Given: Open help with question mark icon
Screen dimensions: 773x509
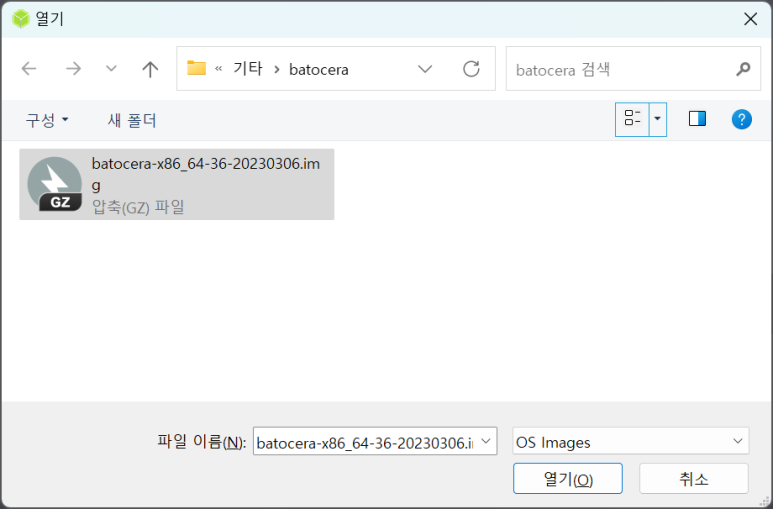Looking at the screenshot, I should (x=741, y=119).
